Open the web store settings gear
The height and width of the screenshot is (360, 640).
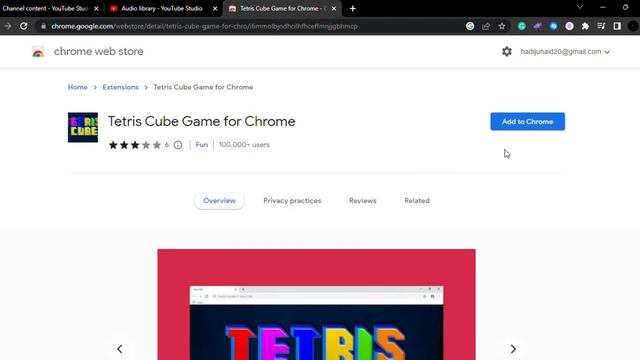click(507, 51)
